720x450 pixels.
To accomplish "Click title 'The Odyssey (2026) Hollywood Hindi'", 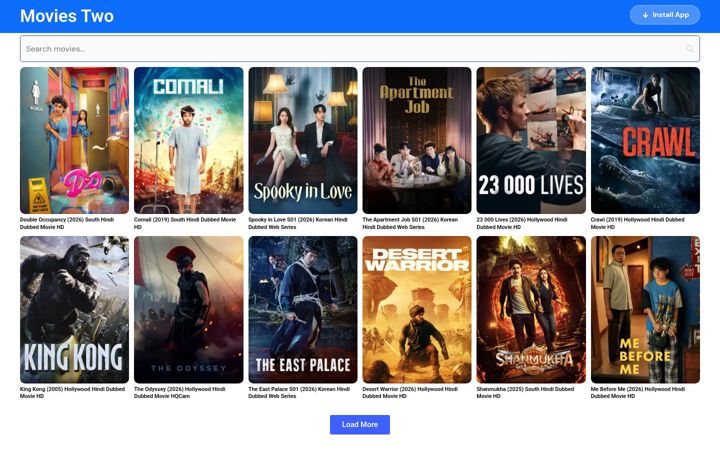I will (x=180, y=389).
